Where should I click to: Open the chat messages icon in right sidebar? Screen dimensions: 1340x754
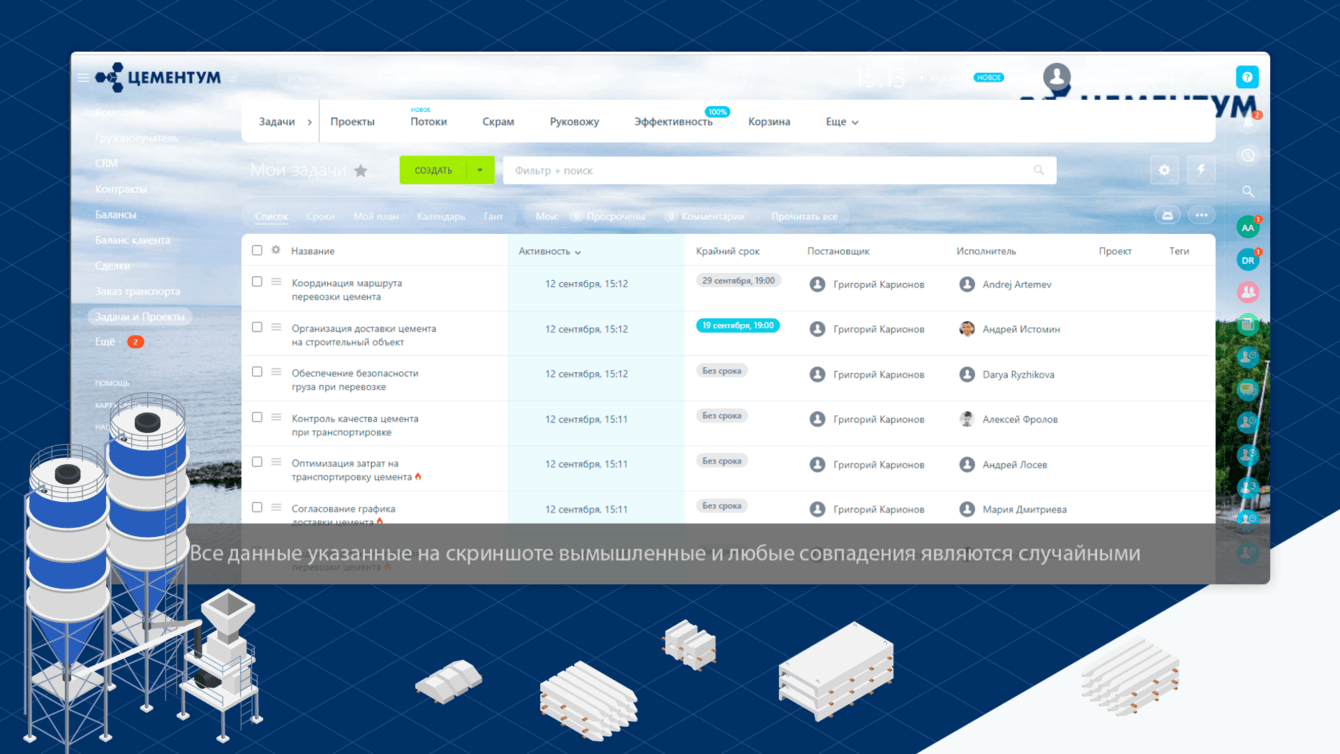(x=1248, y=156)
